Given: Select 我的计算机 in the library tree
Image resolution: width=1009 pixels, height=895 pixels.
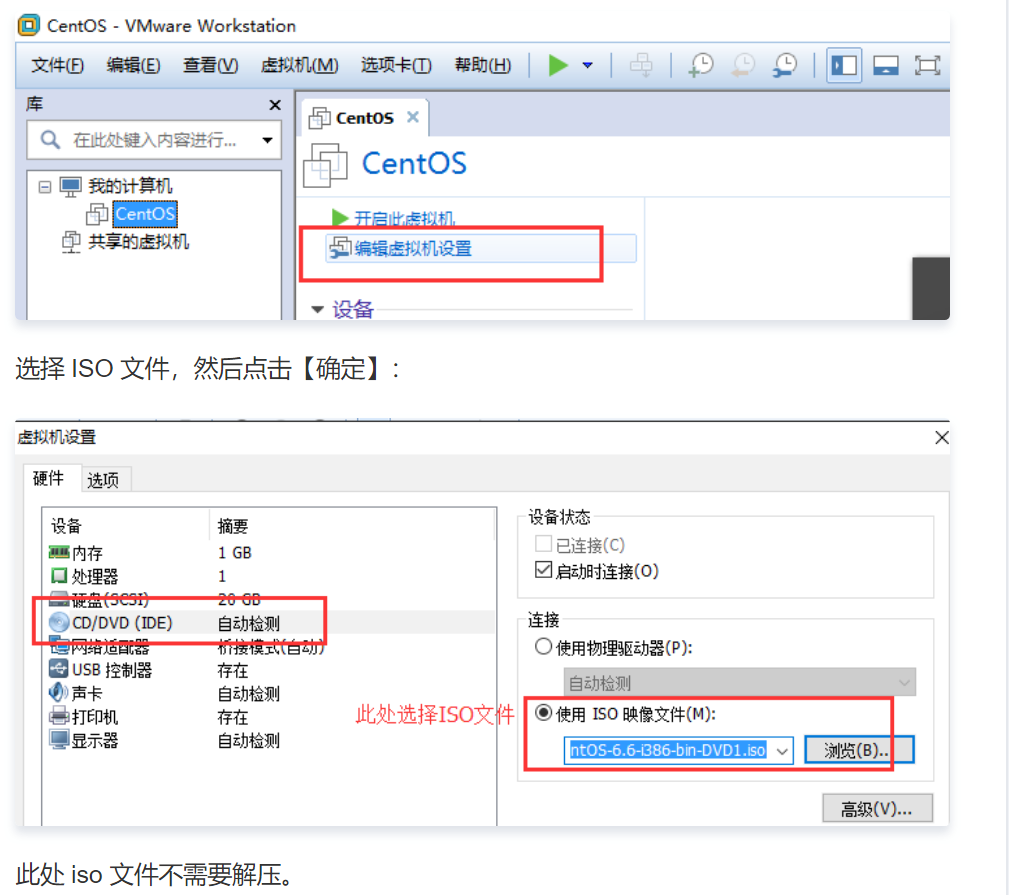Looking at the screenshot, I should [130, 186].
